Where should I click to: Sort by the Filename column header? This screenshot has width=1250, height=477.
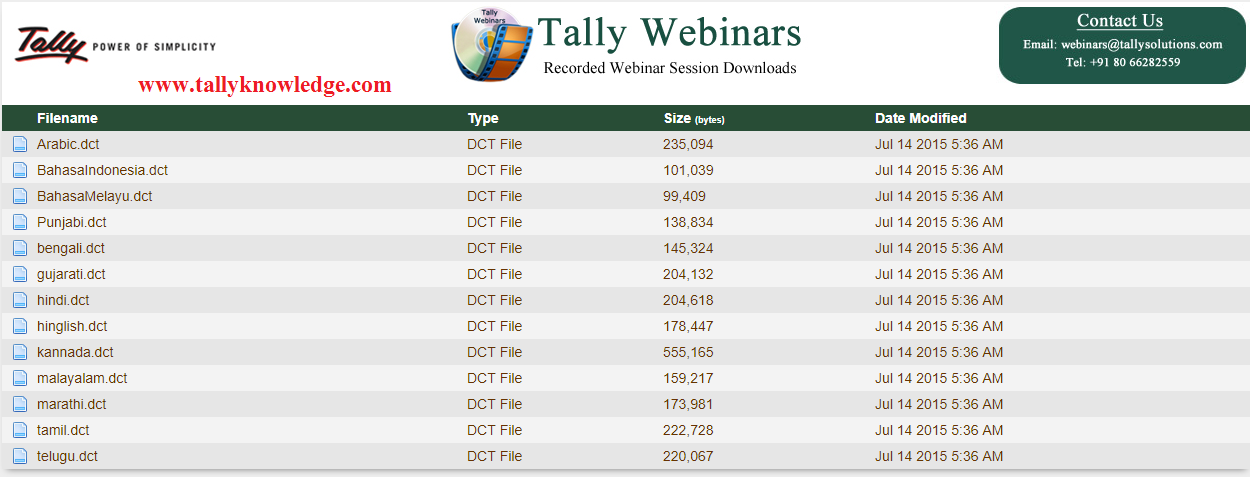[67, 118]
